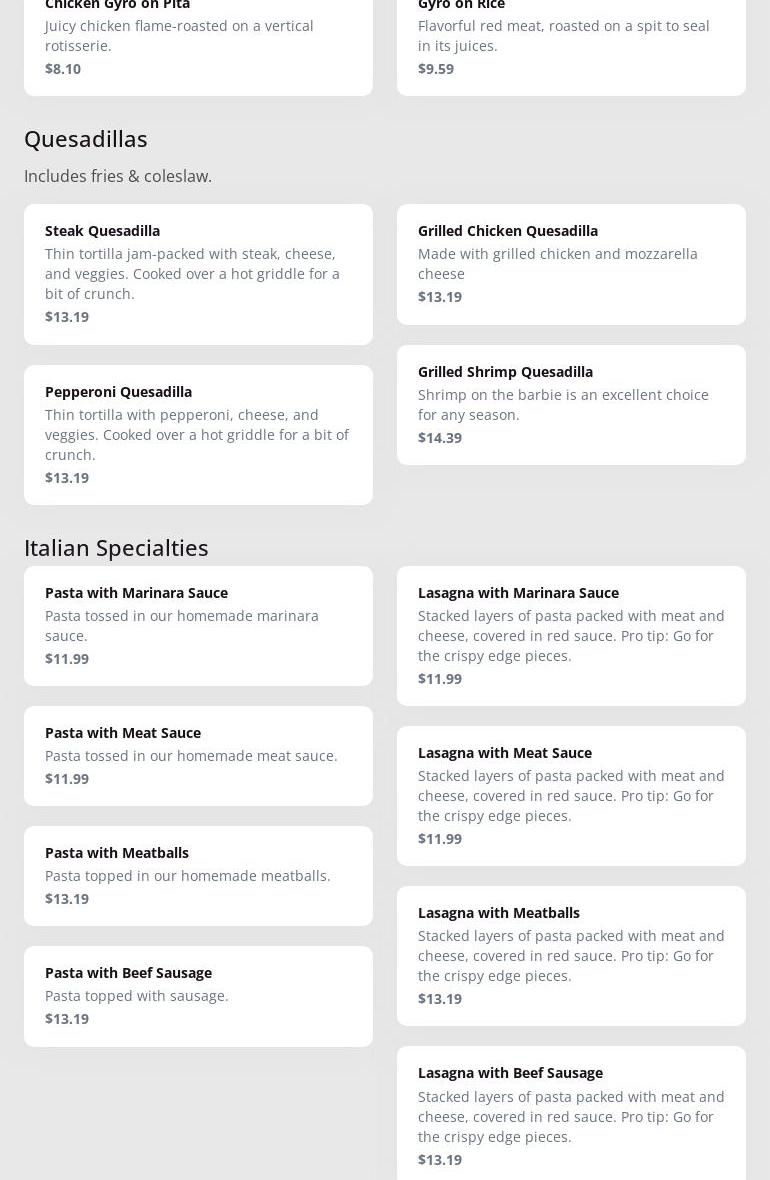Open the Gyro on Rice item
The height and width of the screenshot is (1180, 770).
(571, 40)
